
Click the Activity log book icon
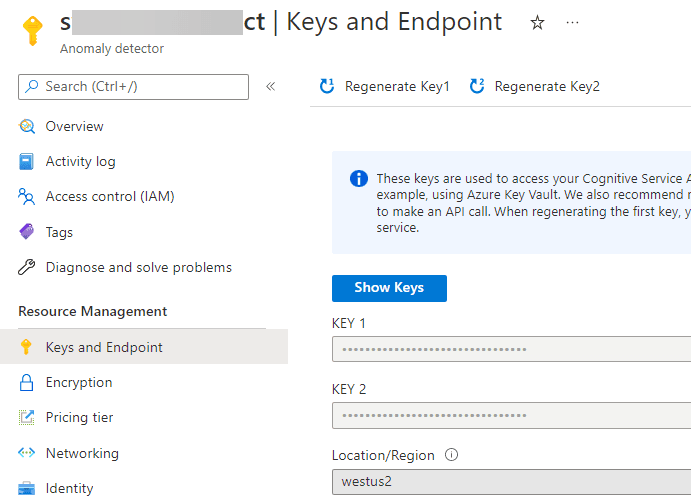coord(26,162)
